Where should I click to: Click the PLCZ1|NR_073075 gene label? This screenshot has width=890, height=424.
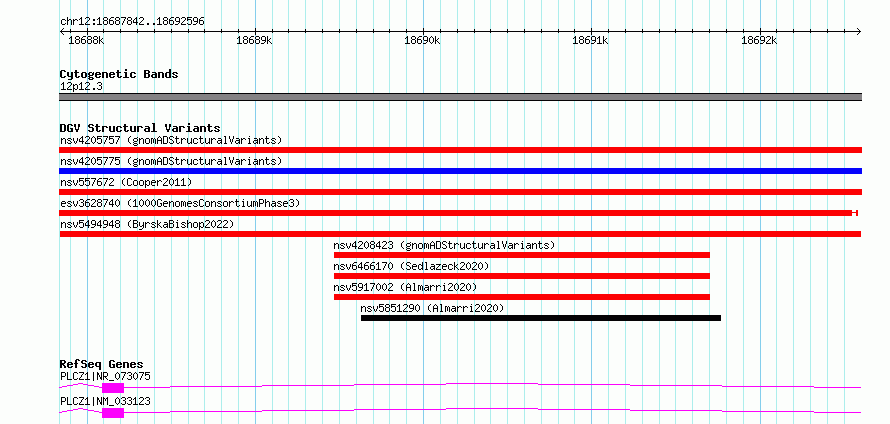pyautogui.click(x=106, y=376)
